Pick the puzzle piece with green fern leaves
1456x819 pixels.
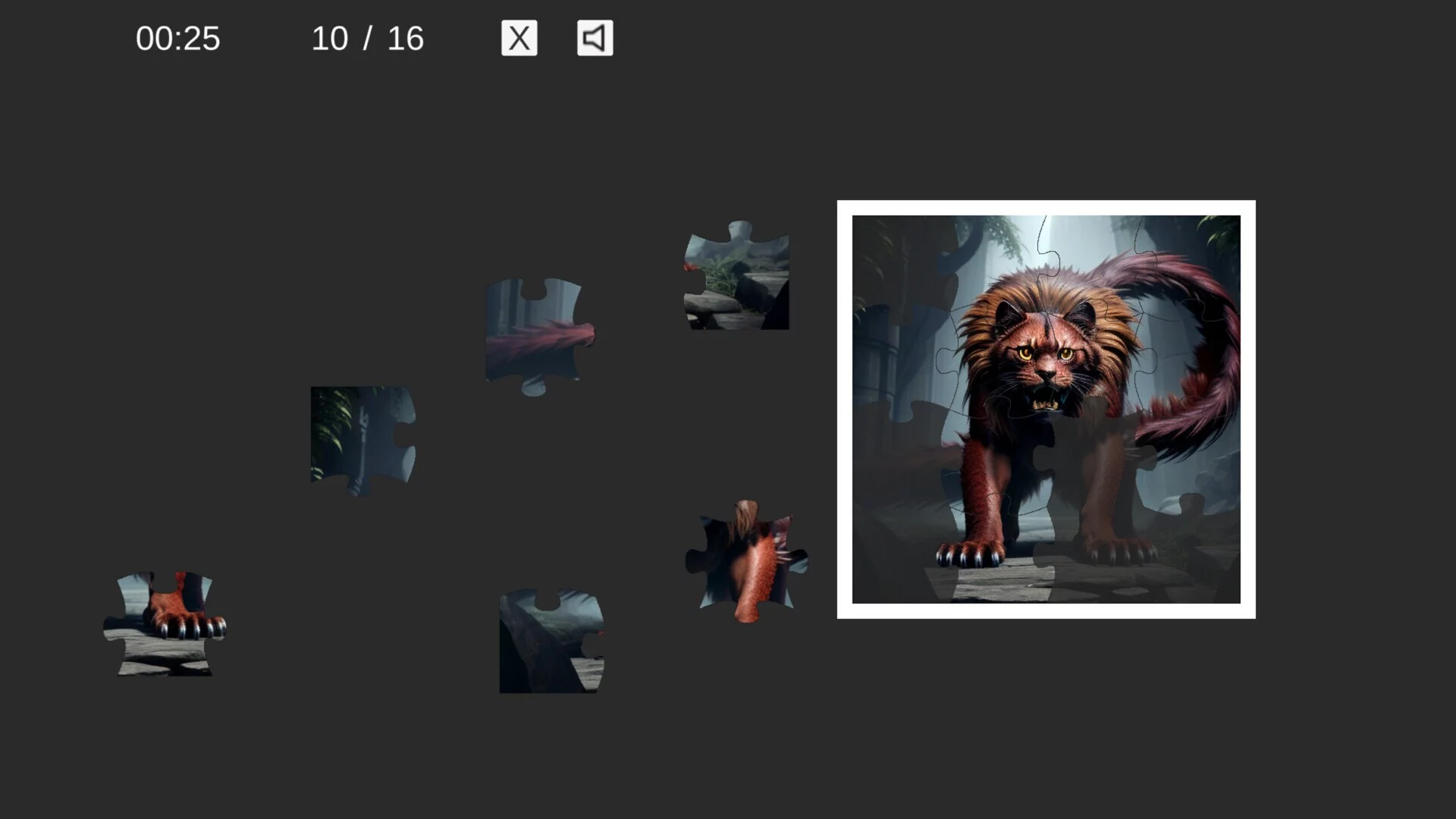click(x=362, y=441)
